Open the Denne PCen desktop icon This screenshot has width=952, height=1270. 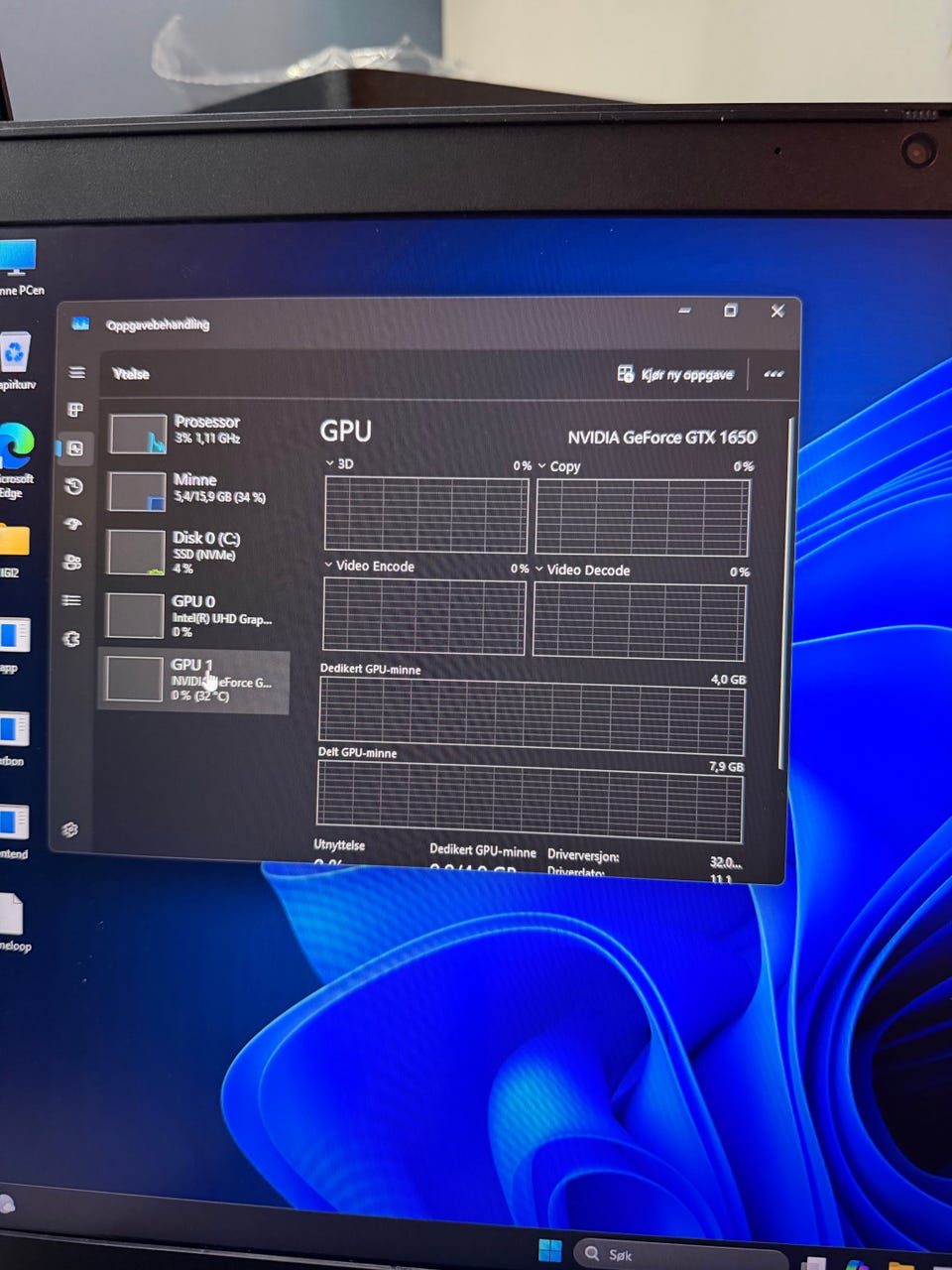[19, 268]
